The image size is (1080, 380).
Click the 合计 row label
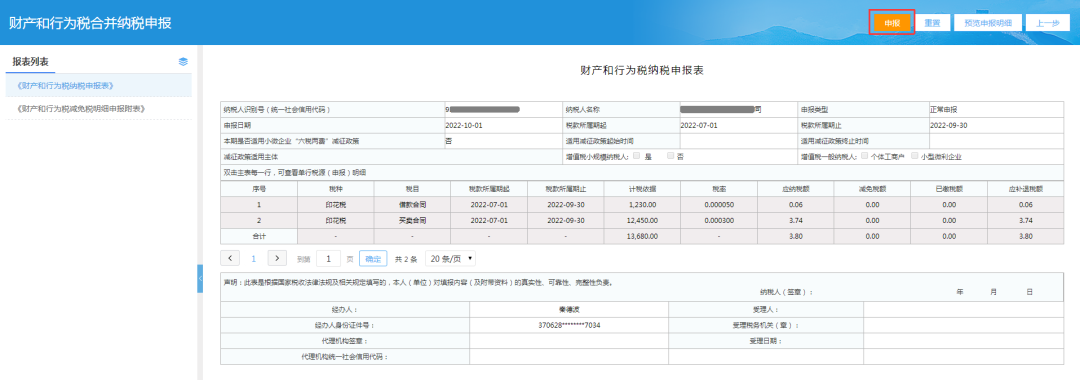click(x=259, y=236)
